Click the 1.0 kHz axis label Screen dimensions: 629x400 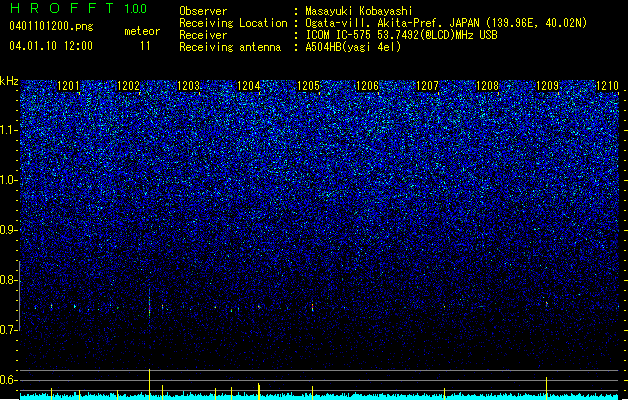[x=8, y=180]
